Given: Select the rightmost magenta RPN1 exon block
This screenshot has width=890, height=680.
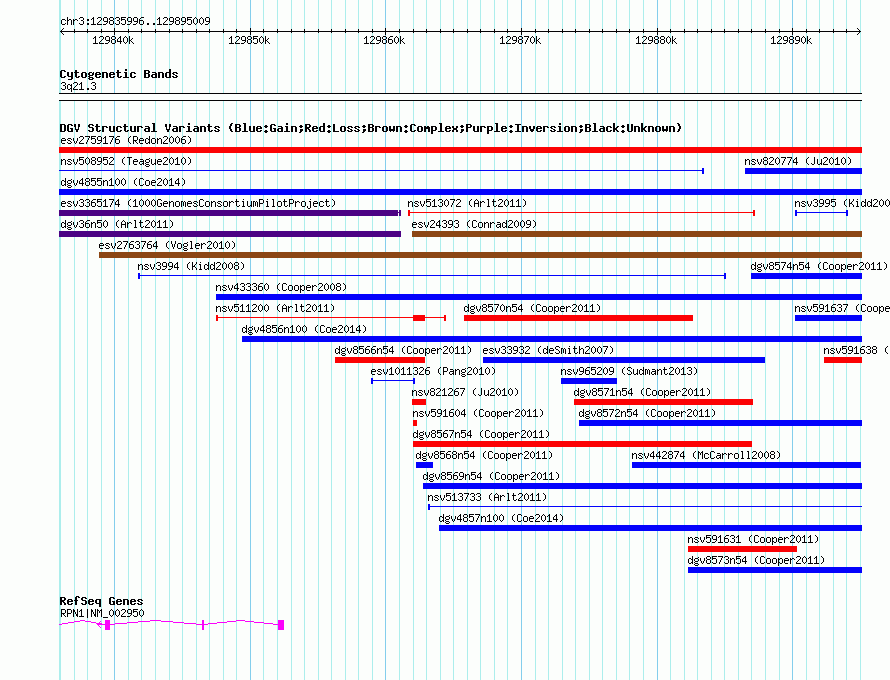Looking at the screenshot, I should (x=281, y=625).
